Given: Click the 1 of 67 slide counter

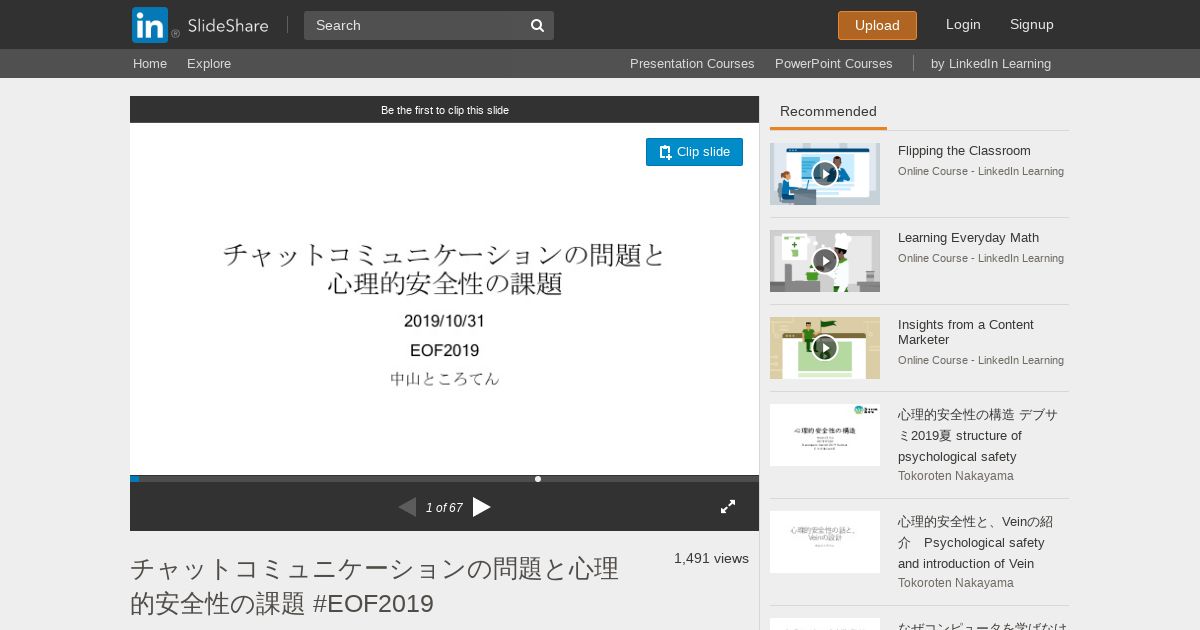Looking at the screenshot, I should [x=444, y=508].
